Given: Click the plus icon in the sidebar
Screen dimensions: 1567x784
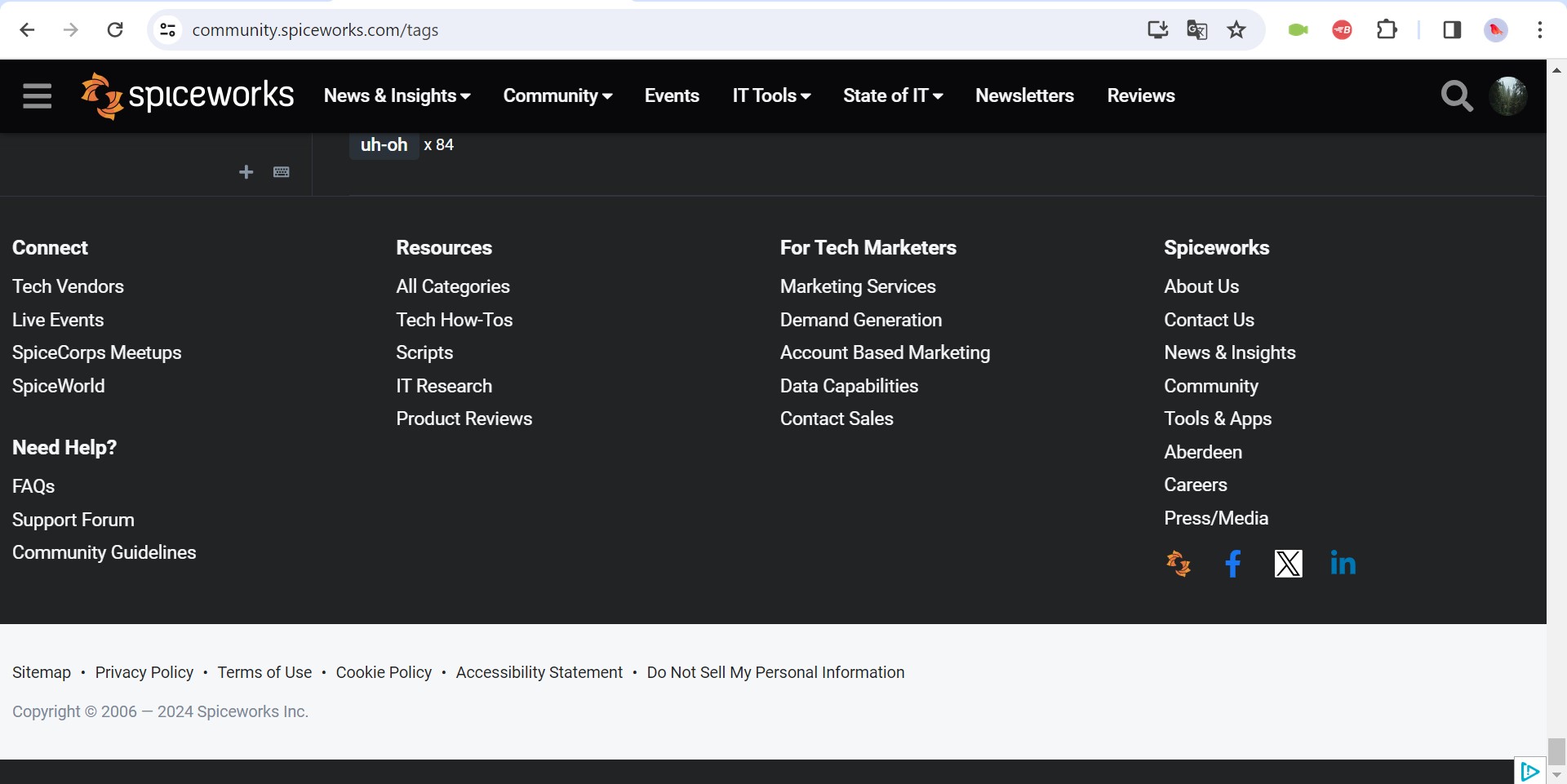Looking at the screenshot, I should pyautogui.click(x=246, y=171).
